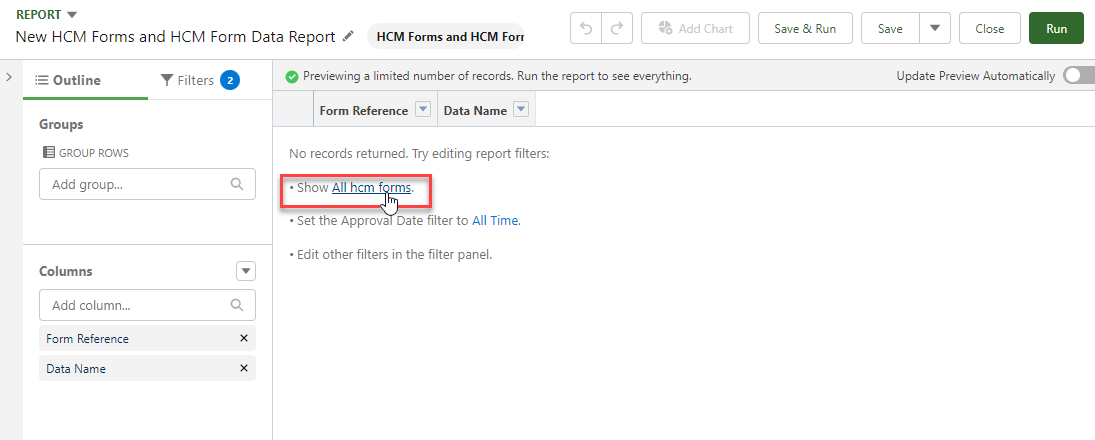Open the Form Reference column header dropdown
Screen dimensions: 1095x440
(422, 110)
